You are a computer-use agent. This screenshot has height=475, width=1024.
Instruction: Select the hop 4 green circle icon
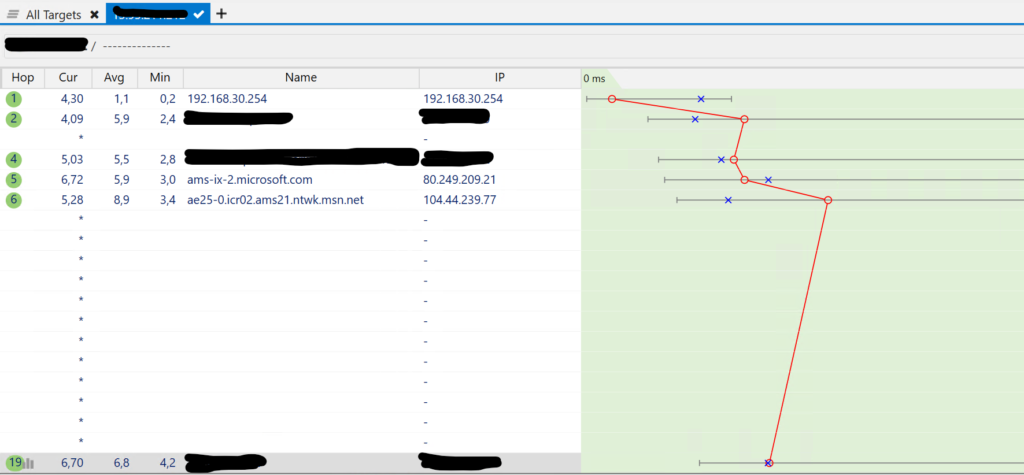[x=13, y=160]
